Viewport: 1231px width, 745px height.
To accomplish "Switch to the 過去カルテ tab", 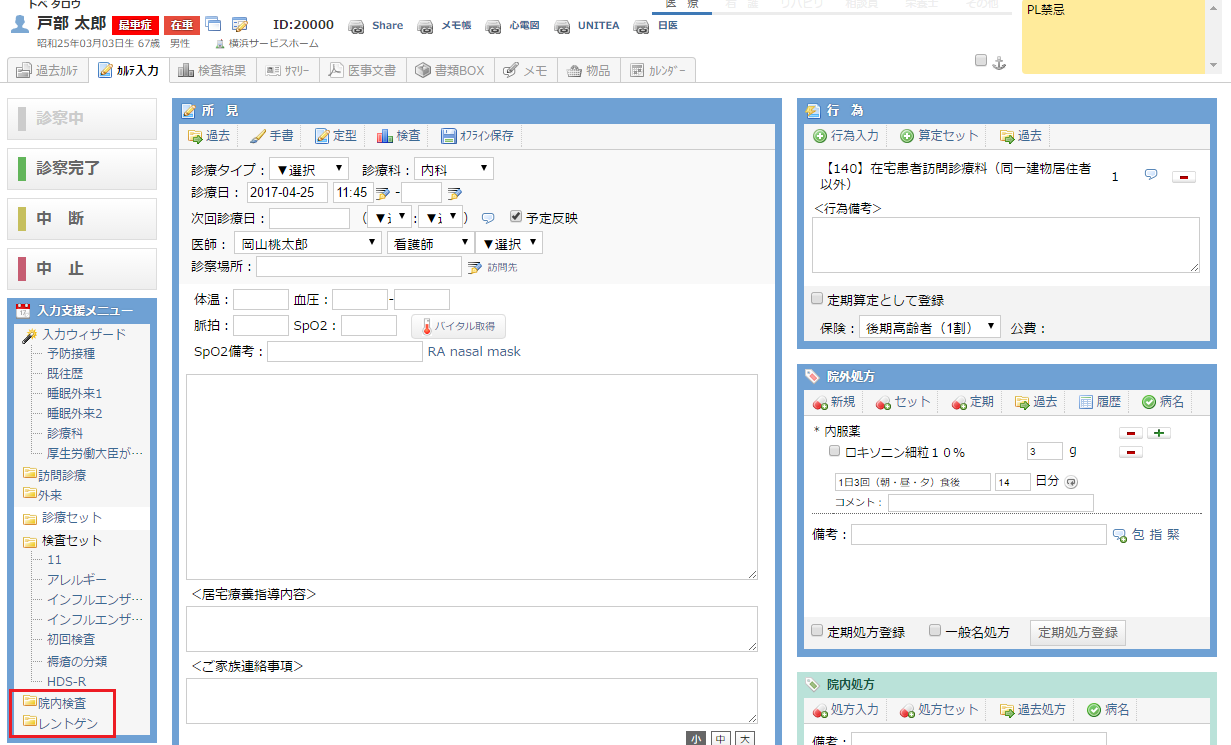I will [48, 70].
